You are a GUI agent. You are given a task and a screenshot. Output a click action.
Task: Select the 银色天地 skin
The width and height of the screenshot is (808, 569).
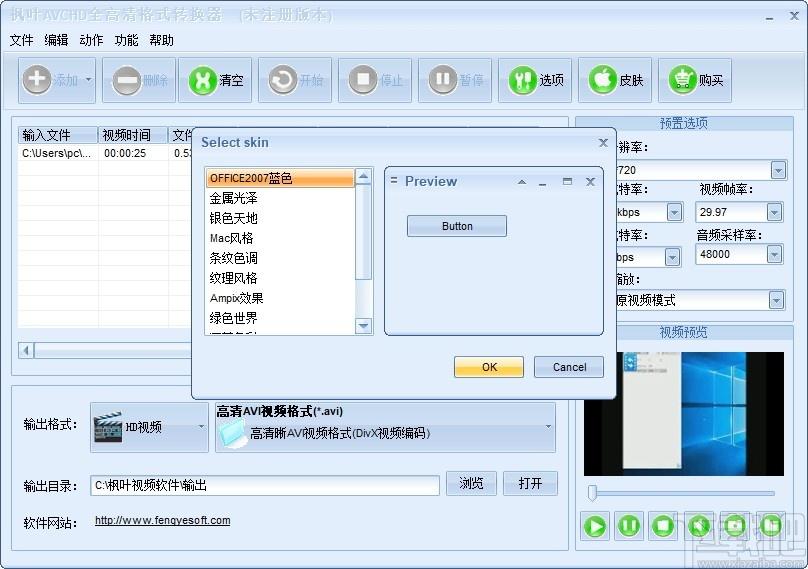click(280, 218)
